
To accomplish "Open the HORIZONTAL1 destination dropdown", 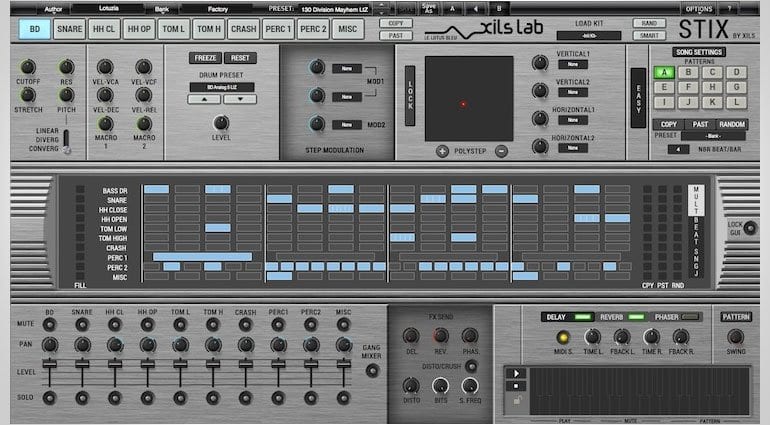I will tap(573, 120).
